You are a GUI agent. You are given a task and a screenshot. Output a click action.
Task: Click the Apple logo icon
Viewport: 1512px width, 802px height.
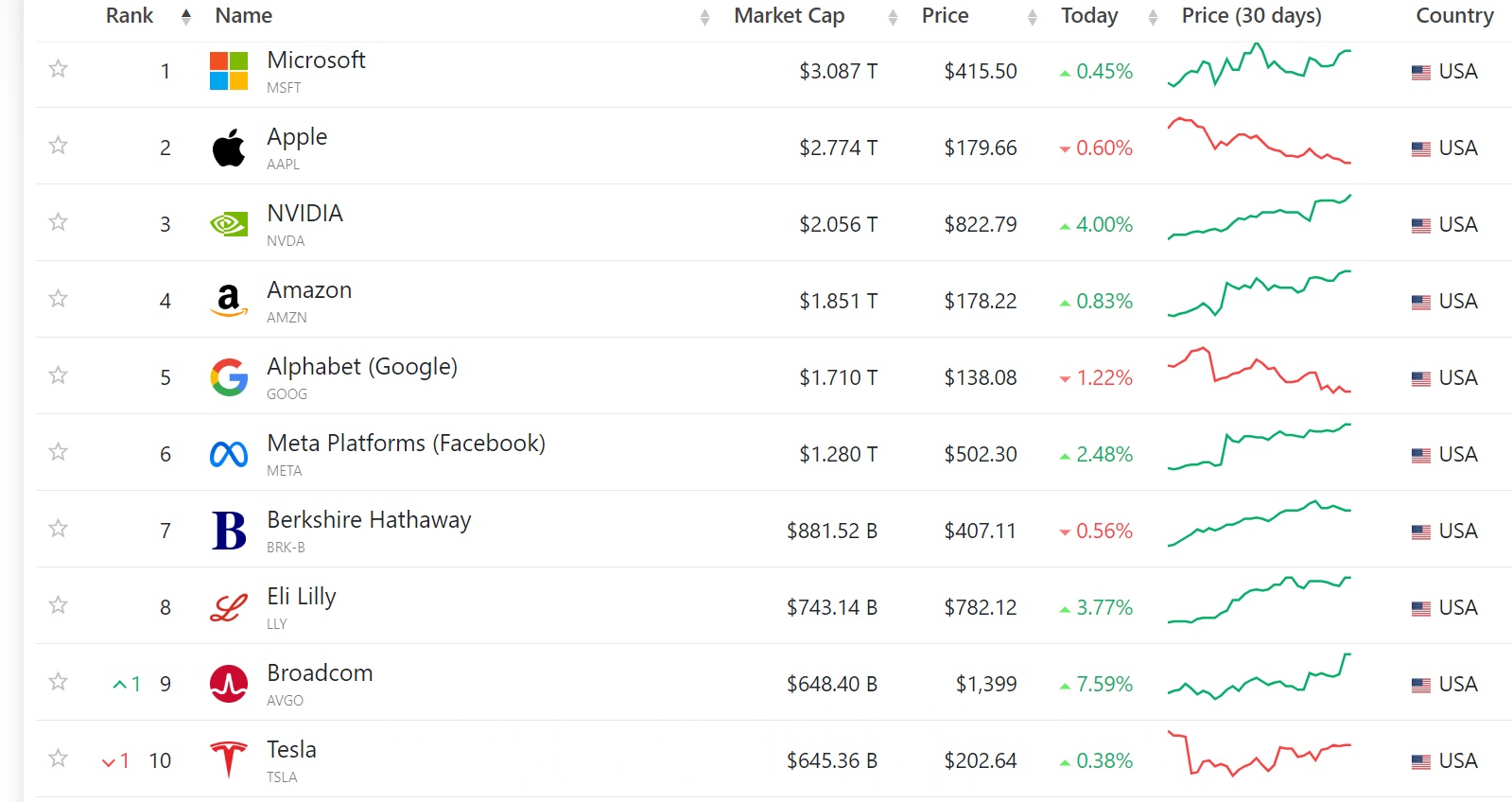229,148
